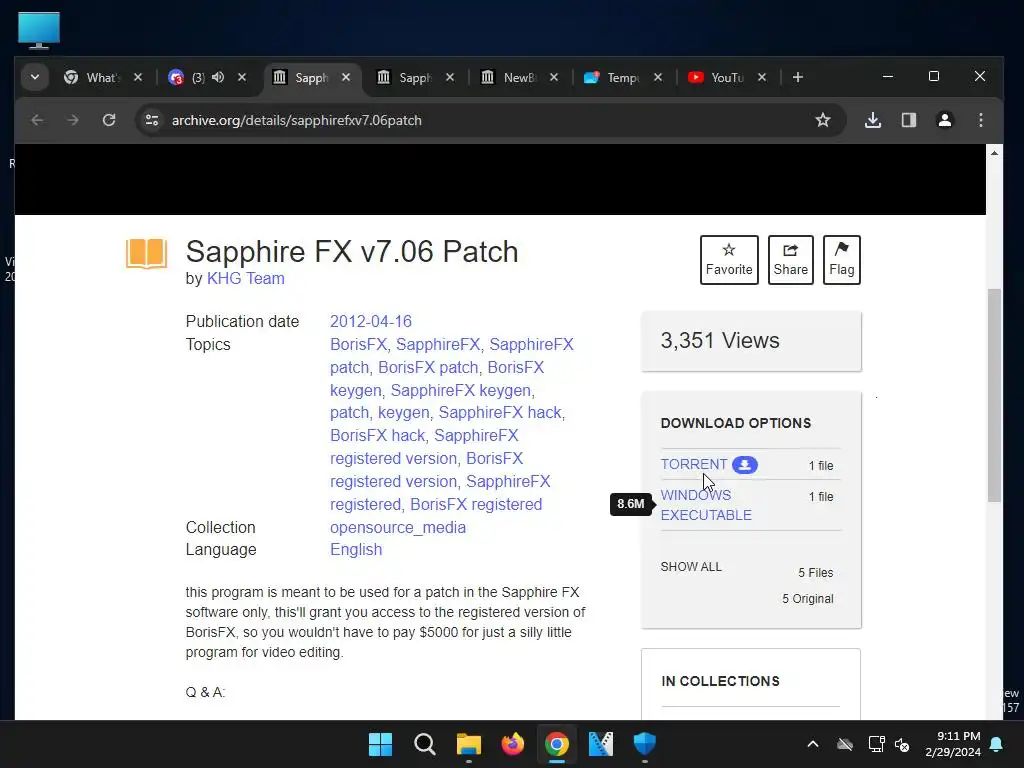Open taskbar Search

tap(424, 744)
